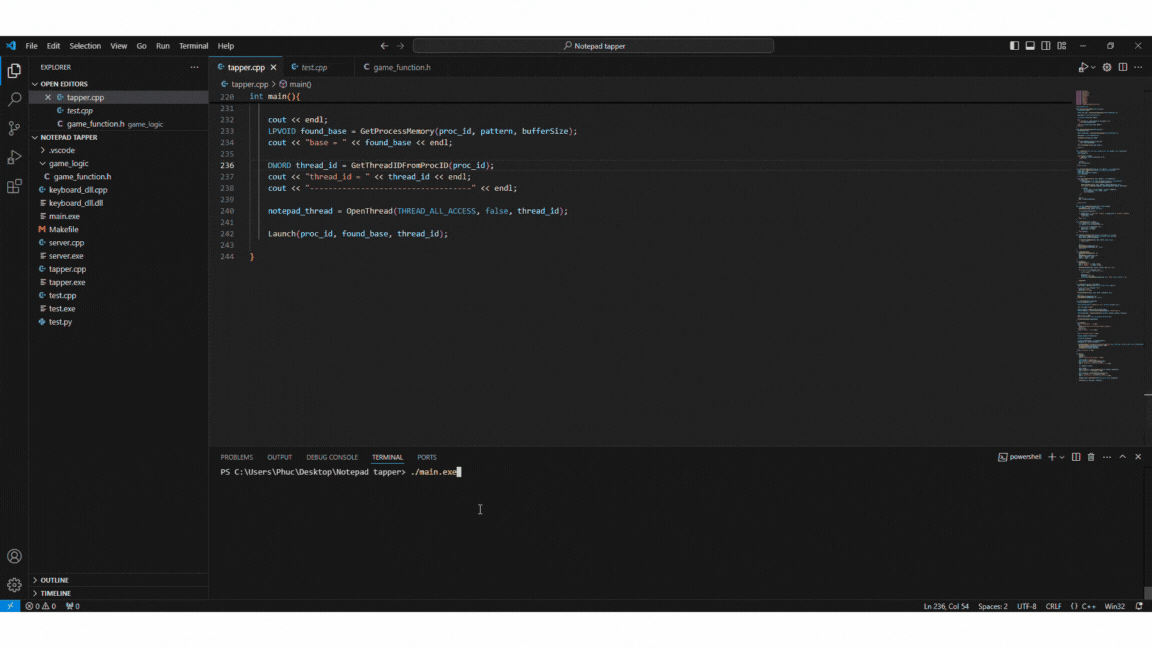1152x648 pixels.
Task: Toggle the bottom panel visibility
Action: coord(1030,46)
